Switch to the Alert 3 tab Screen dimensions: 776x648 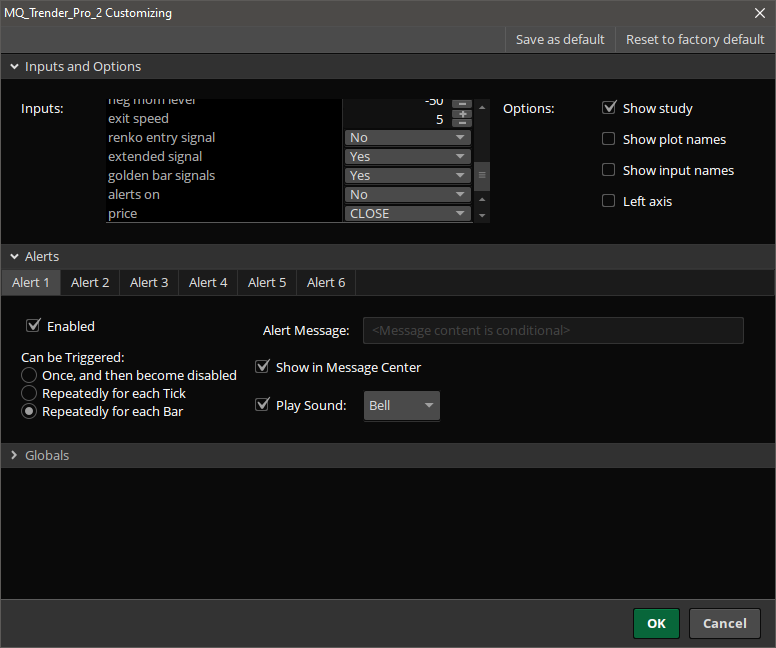click(149, 282)
